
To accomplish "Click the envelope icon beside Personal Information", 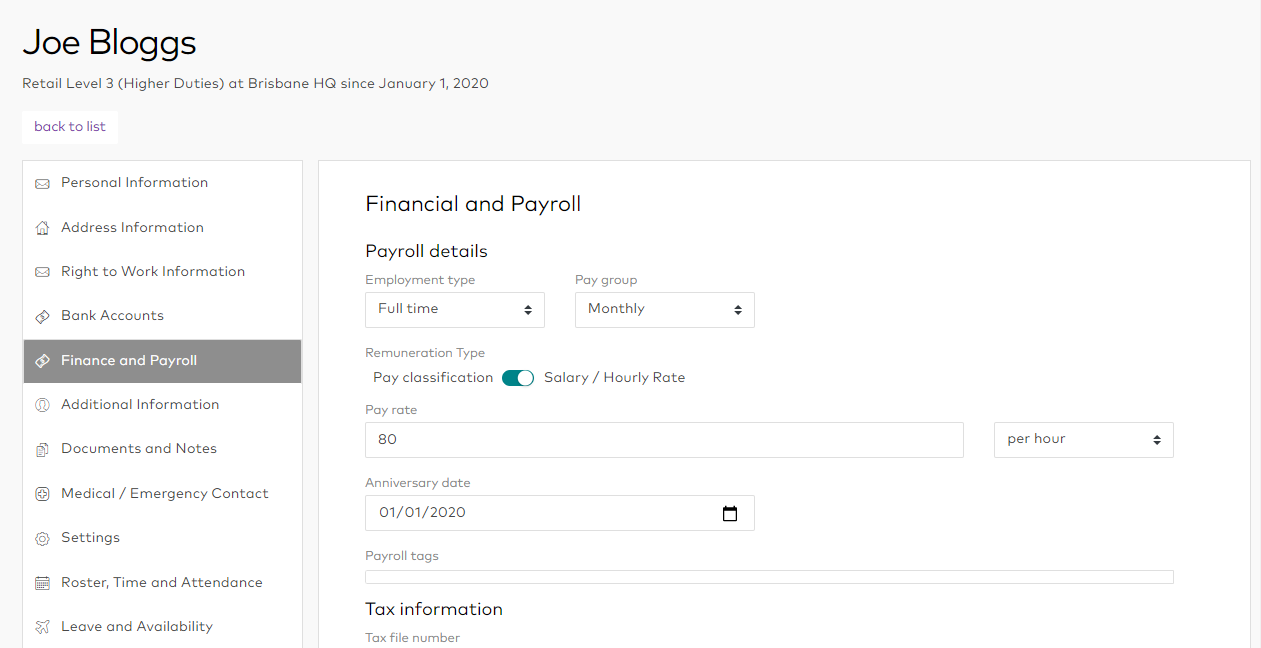I will click(x=42, y=184).
